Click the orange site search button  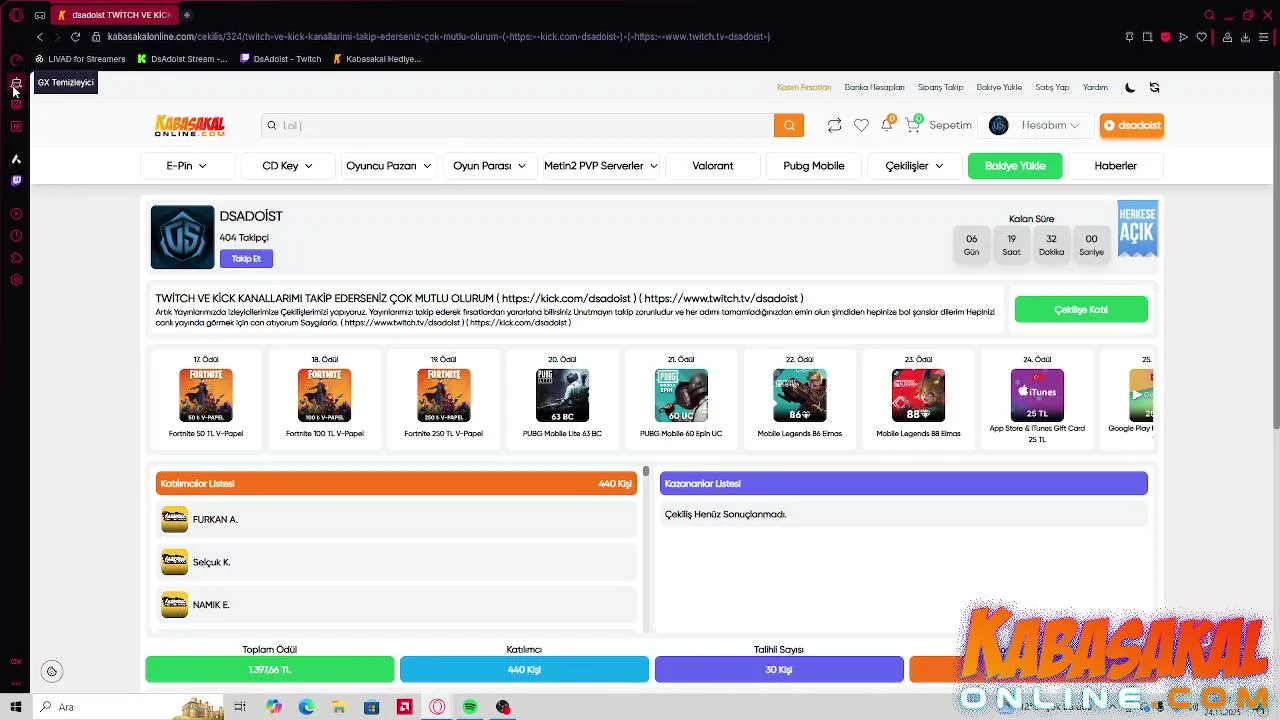tap(788, 125)
